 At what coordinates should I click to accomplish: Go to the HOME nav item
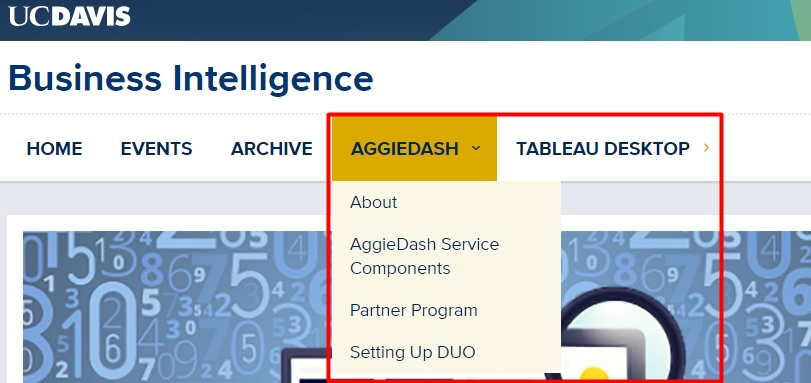click(x=54, y=149)
